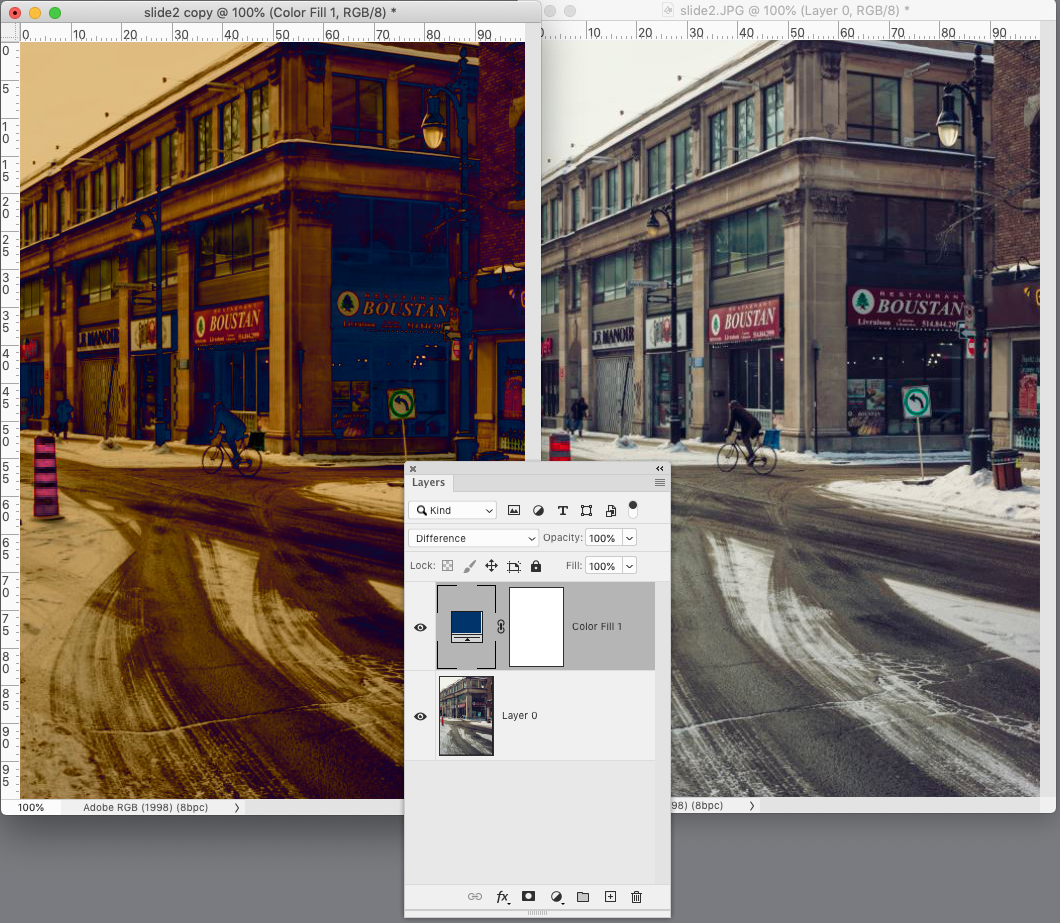Toggle visibility of Layer 0
Viewport: 1060px width, 923px height.
420,715
